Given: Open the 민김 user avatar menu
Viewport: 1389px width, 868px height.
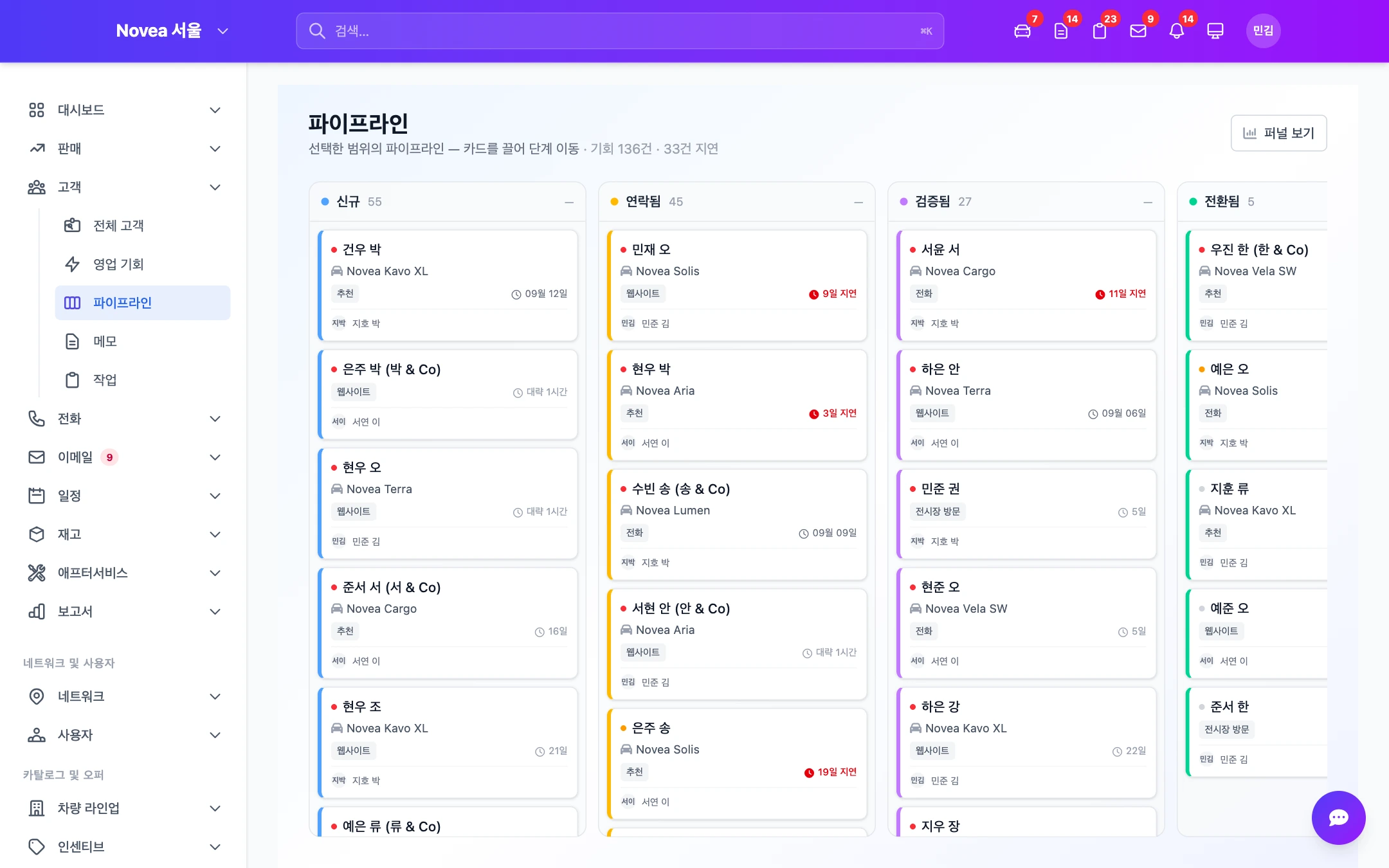Looking at the screenshot, I should click(x=1263, y=31).
